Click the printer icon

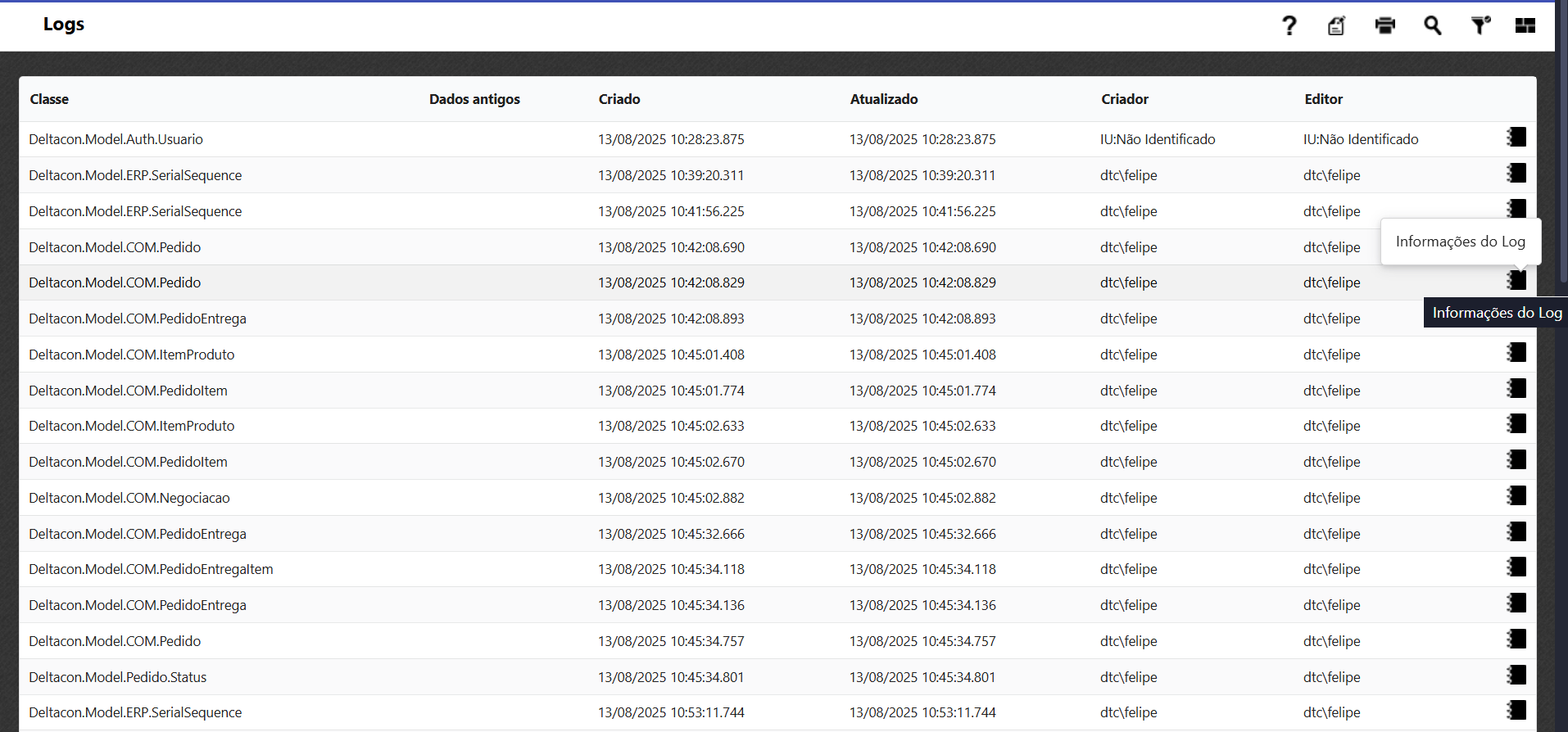click(x=1384, y=26)
